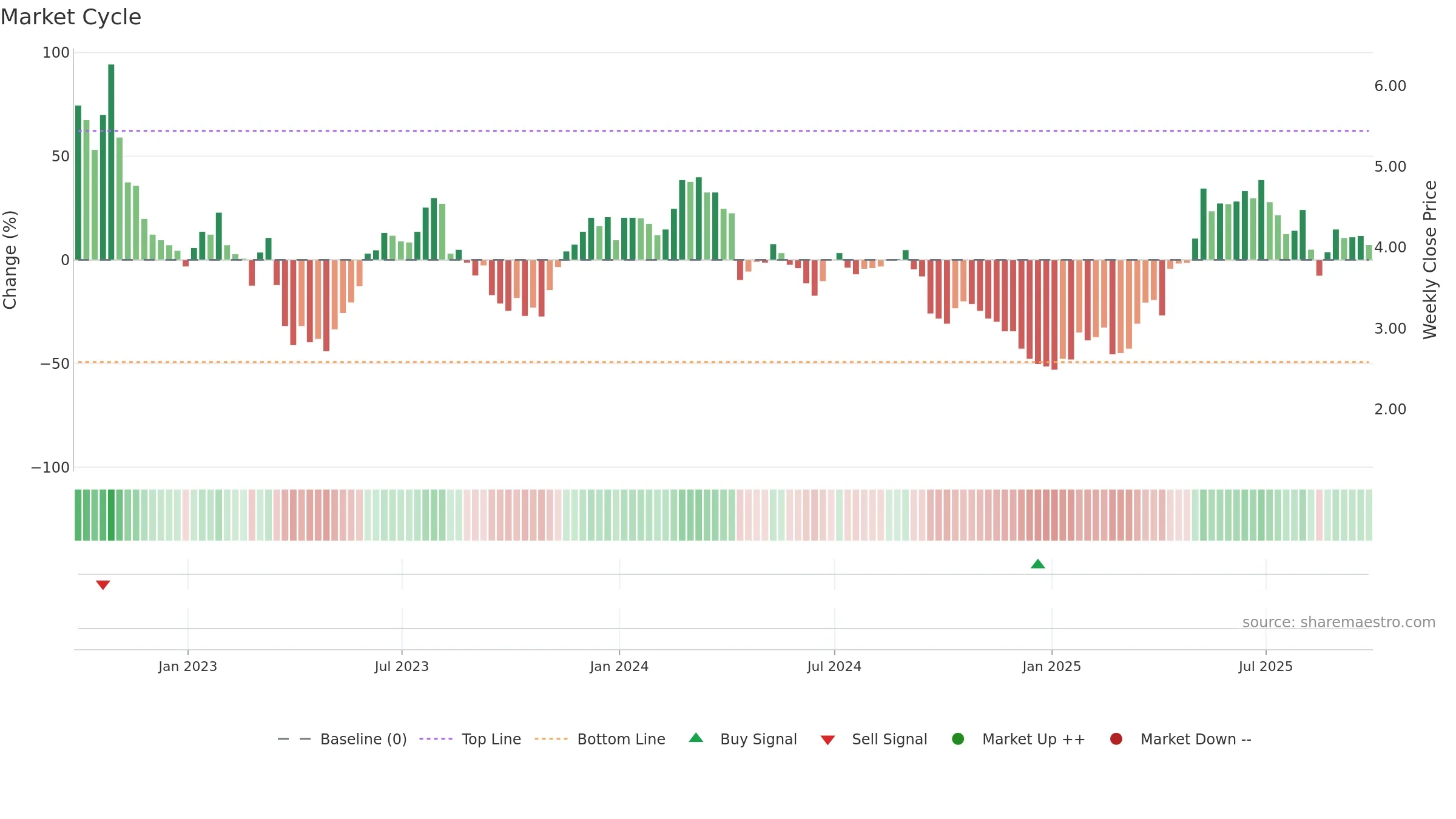Click the 2.00 tick on right axis

(x=1390, y=409)
